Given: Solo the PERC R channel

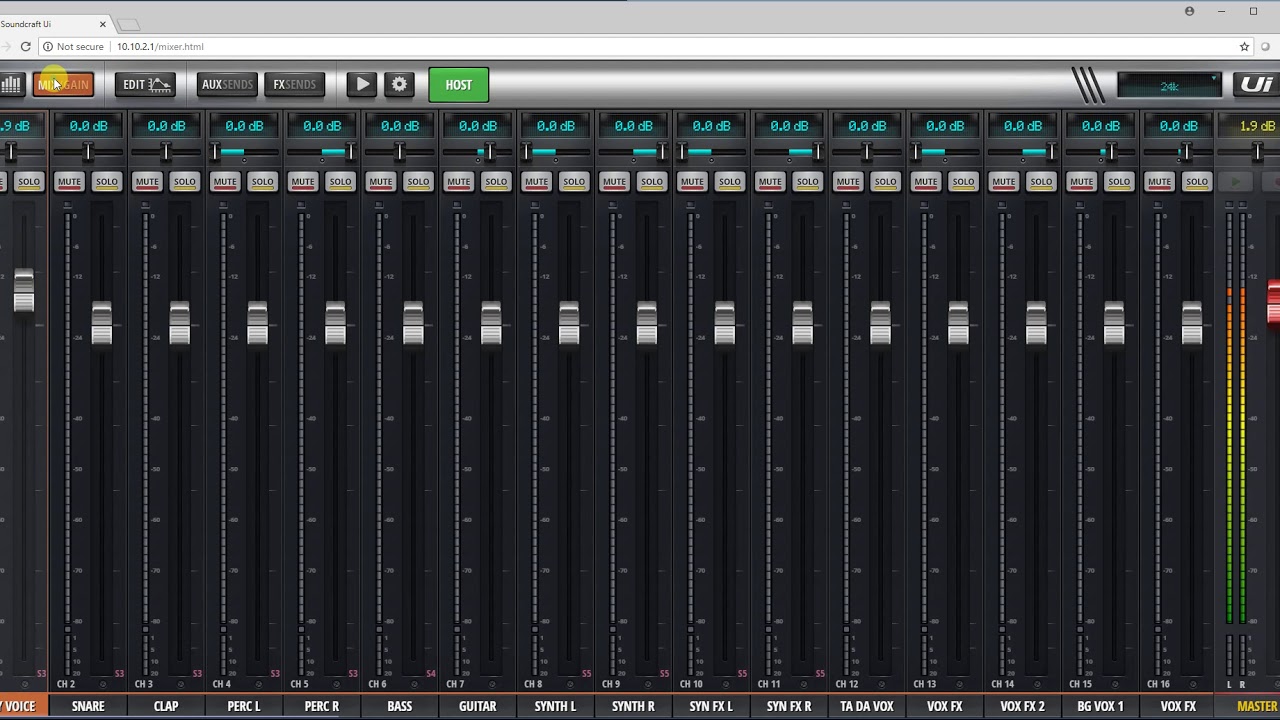Looking at the screenshot, I should click(341, 182).
